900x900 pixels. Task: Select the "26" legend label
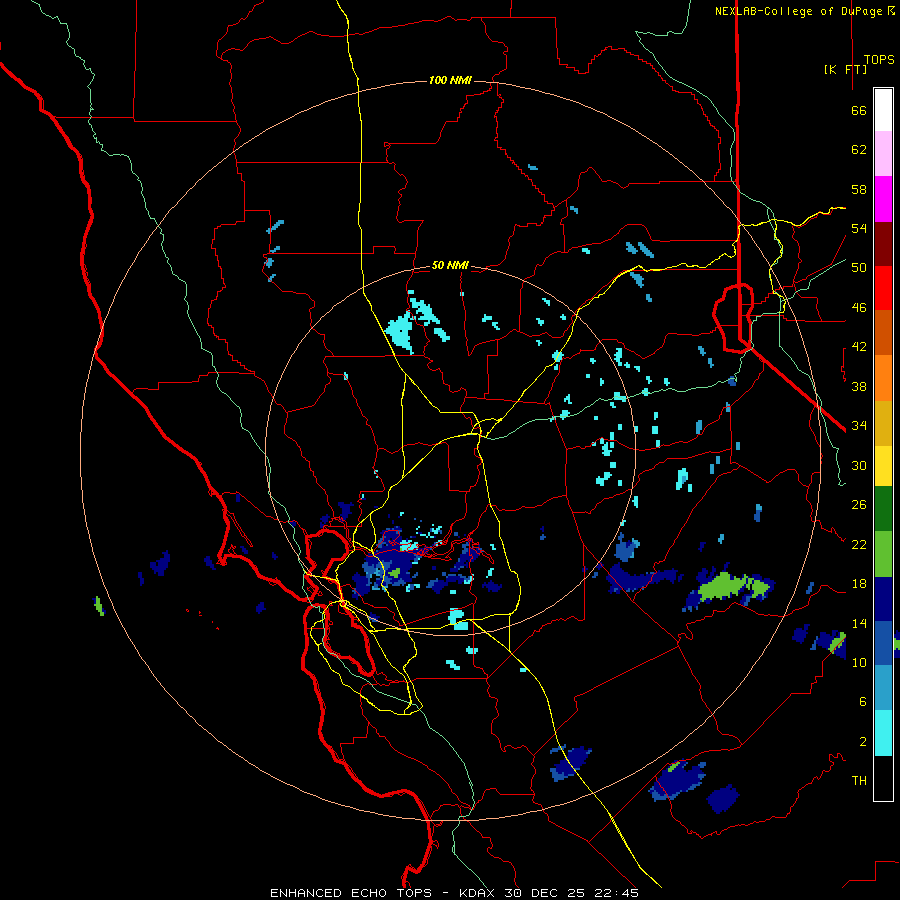coord(859,505)
